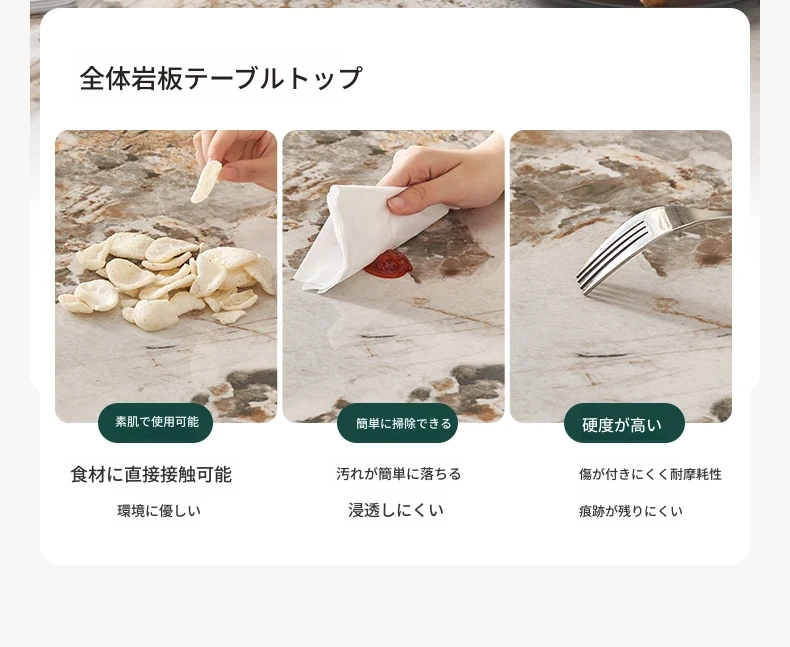Screen dimensions: 790x647
Task: Click the 浸透しにくい text
Action: (396, 510)
